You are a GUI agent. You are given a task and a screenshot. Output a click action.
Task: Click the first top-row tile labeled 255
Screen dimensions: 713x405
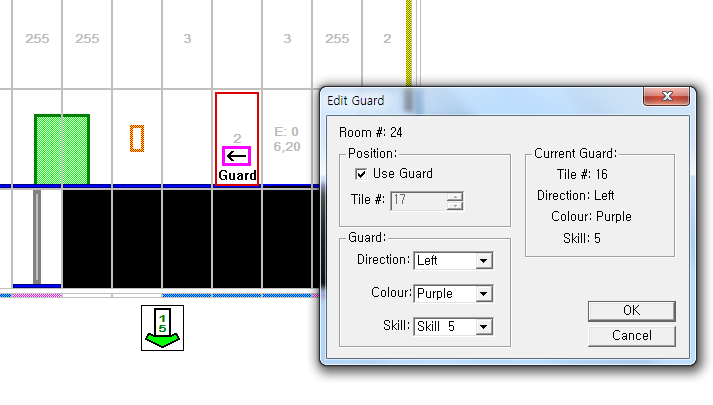(x=37, y=39)
